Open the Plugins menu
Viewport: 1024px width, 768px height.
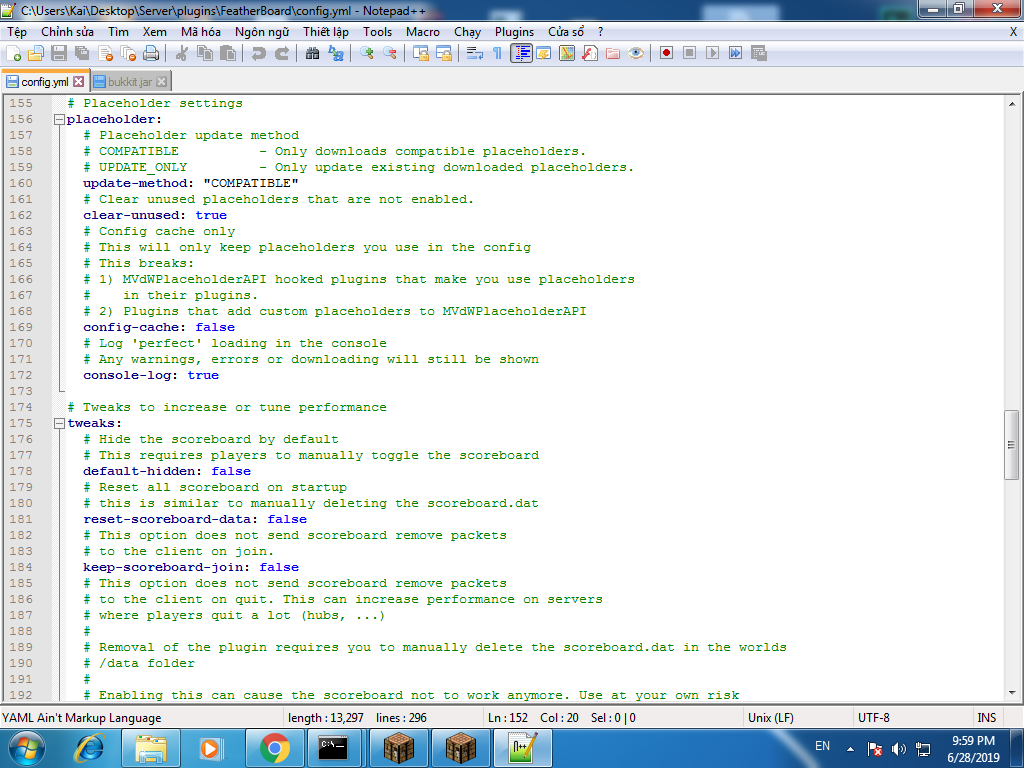pos(514,32)
